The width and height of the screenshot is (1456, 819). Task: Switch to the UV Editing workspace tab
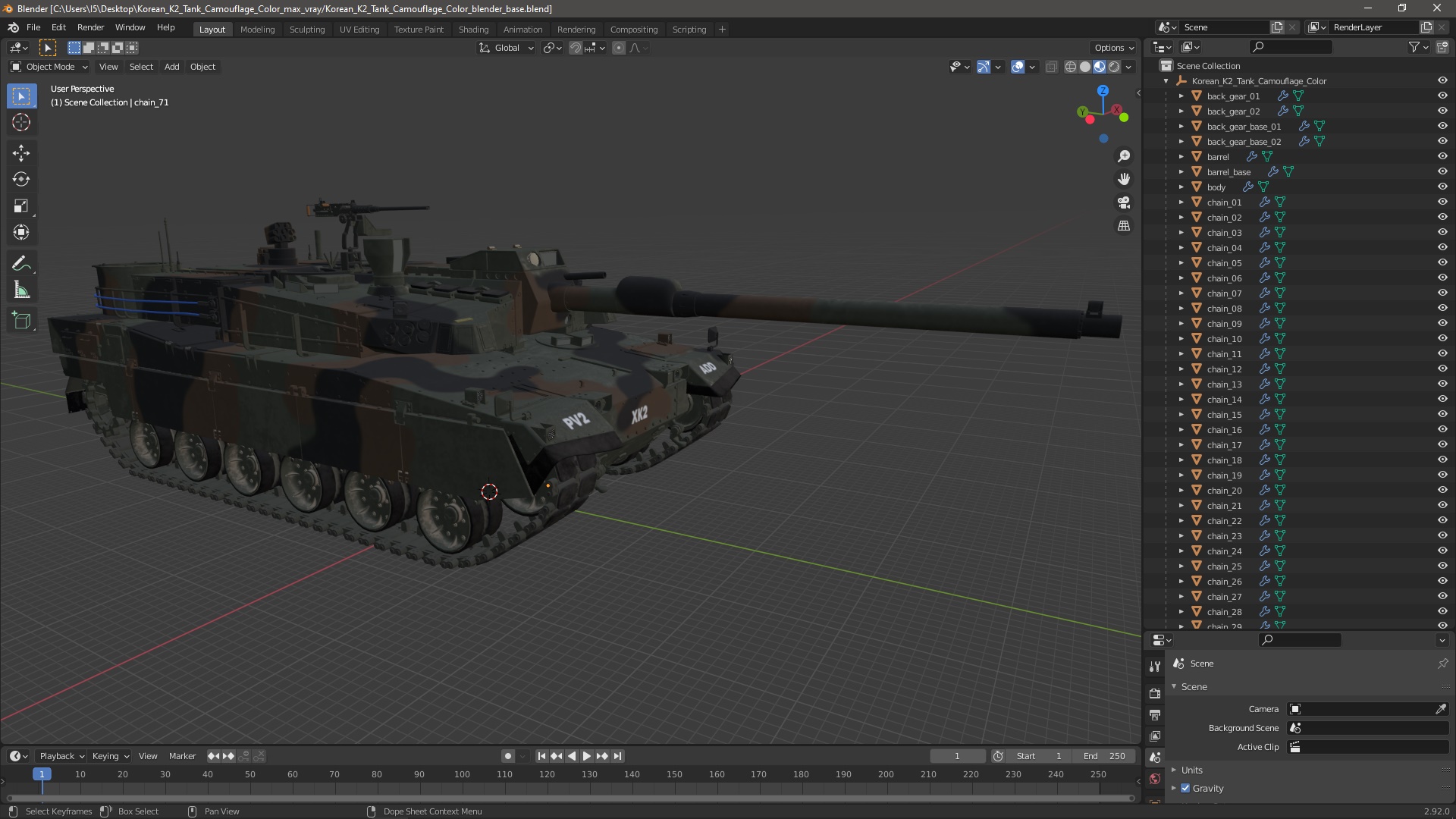[x=359, y=29]
